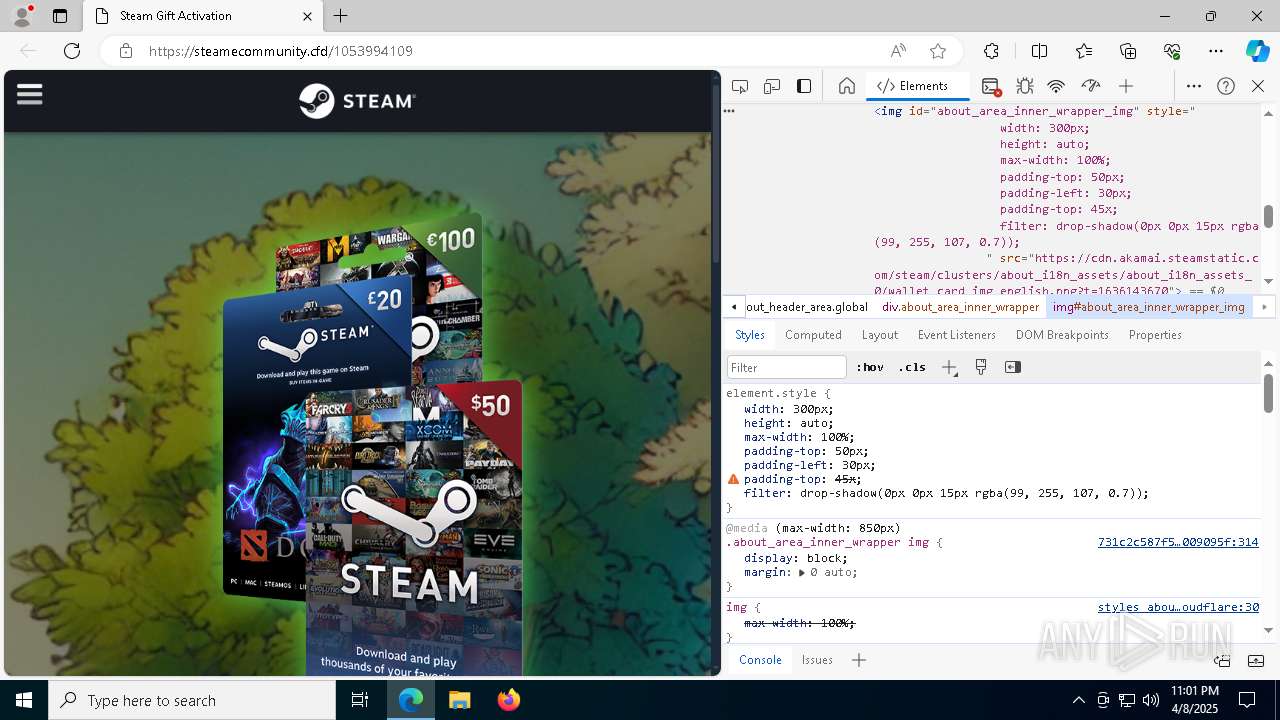Toggle computed styles sidebar icon

[1013, 367]
